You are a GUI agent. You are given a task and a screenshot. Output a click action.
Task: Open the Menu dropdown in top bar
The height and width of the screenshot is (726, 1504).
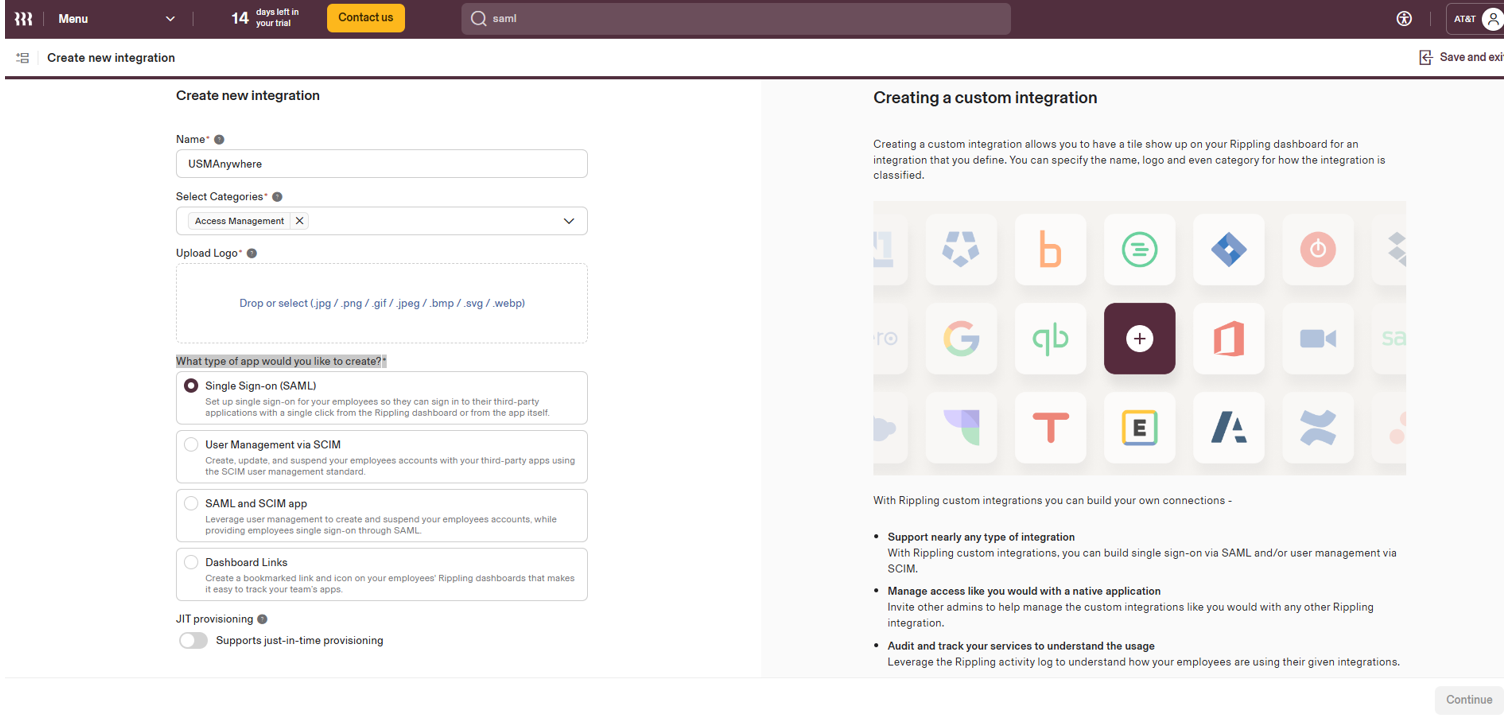click(x=115, y=19)
